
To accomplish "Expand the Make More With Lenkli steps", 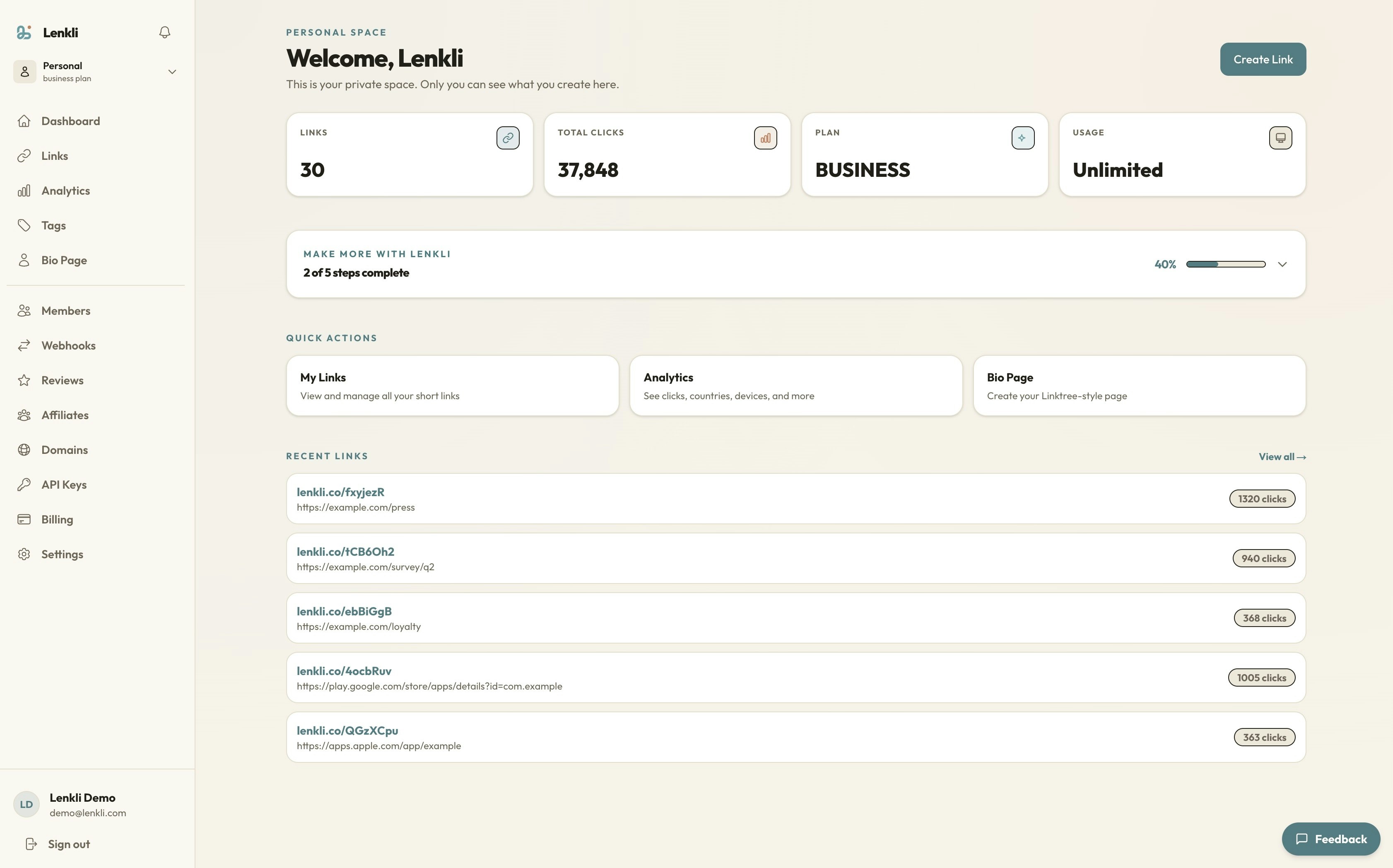I will point(1282,264).
